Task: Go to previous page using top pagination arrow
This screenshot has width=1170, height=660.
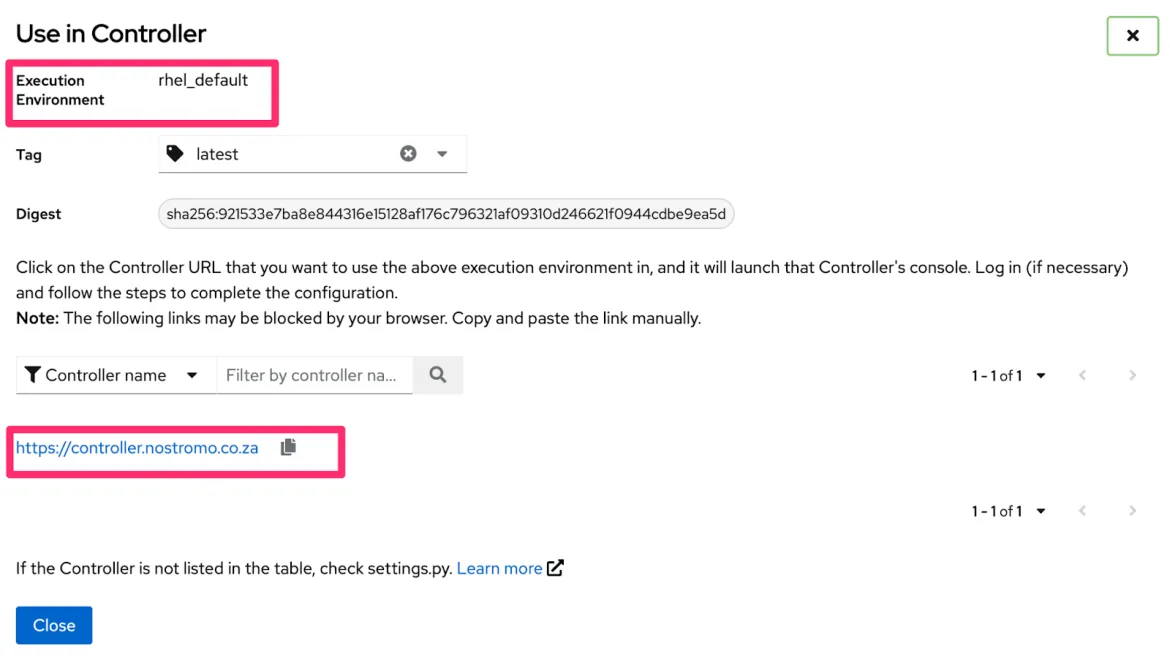Action: click(1082, 376)
